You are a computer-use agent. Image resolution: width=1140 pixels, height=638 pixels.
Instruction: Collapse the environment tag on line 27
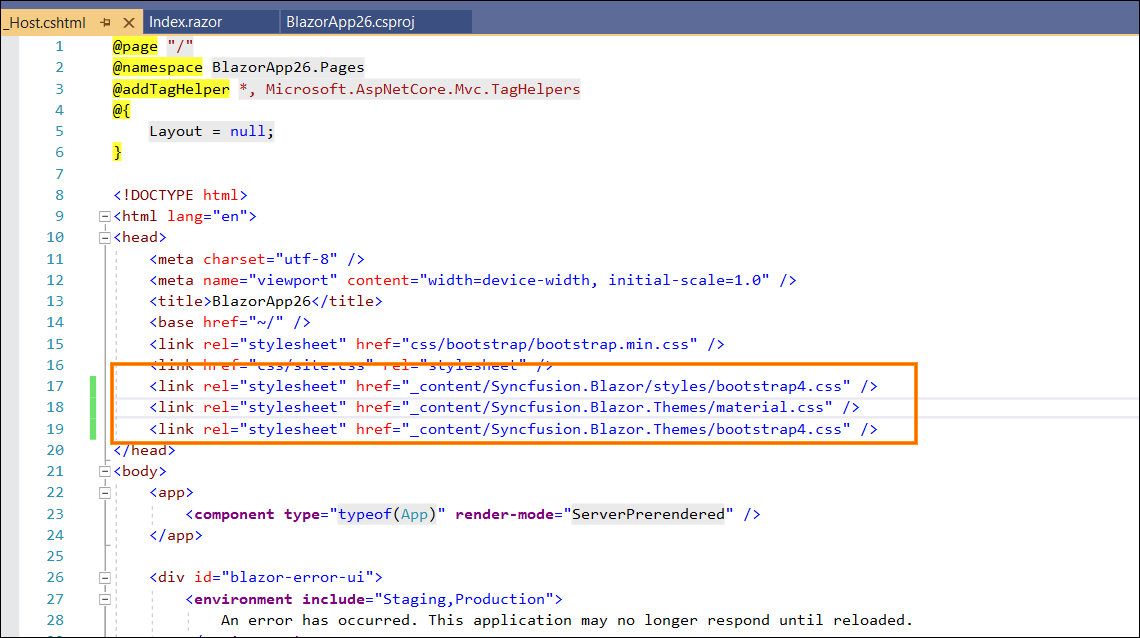[105, 599]
